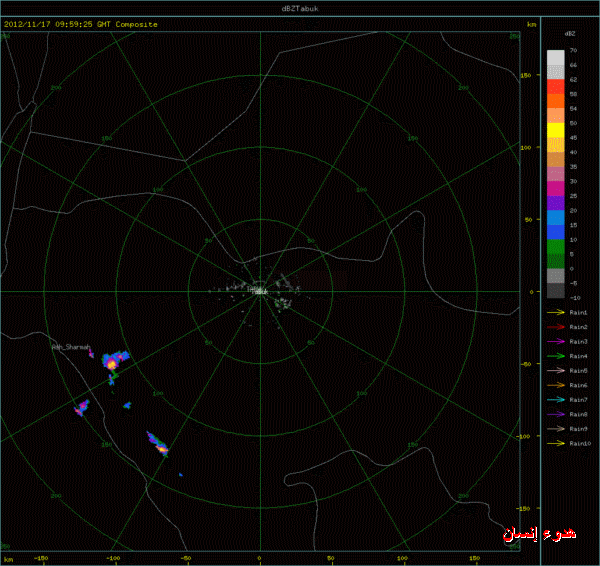Click the Rain8 legend label
Viewport: 600px width, 566px height.
(578, 414)
